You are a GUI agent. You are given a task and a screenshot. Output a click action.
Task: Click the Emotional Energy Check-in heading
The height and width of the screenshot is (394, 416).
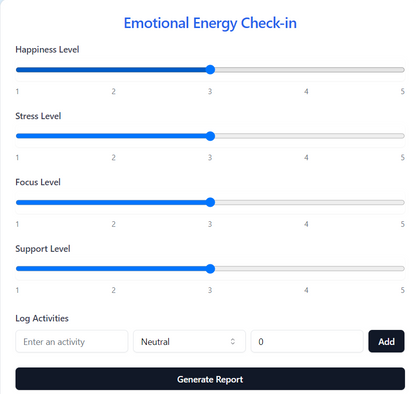coord(210,23)
